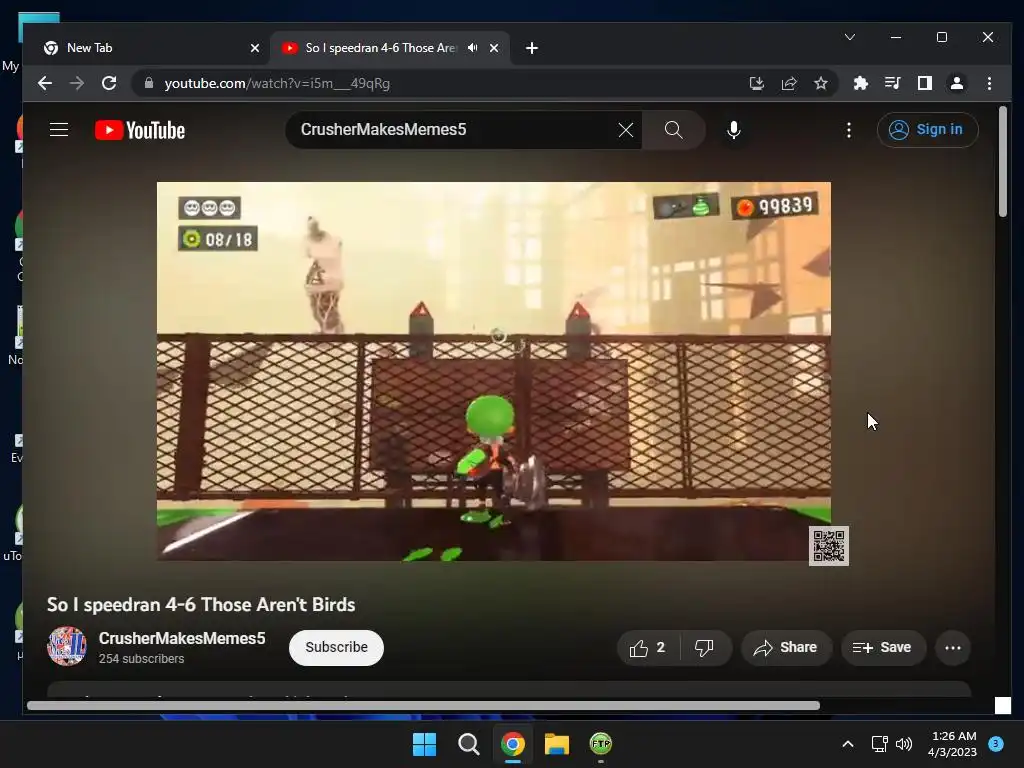Click the Chrome taskbar icon
The height and width of the screenshot is (768, 1024).
(513, 744)
